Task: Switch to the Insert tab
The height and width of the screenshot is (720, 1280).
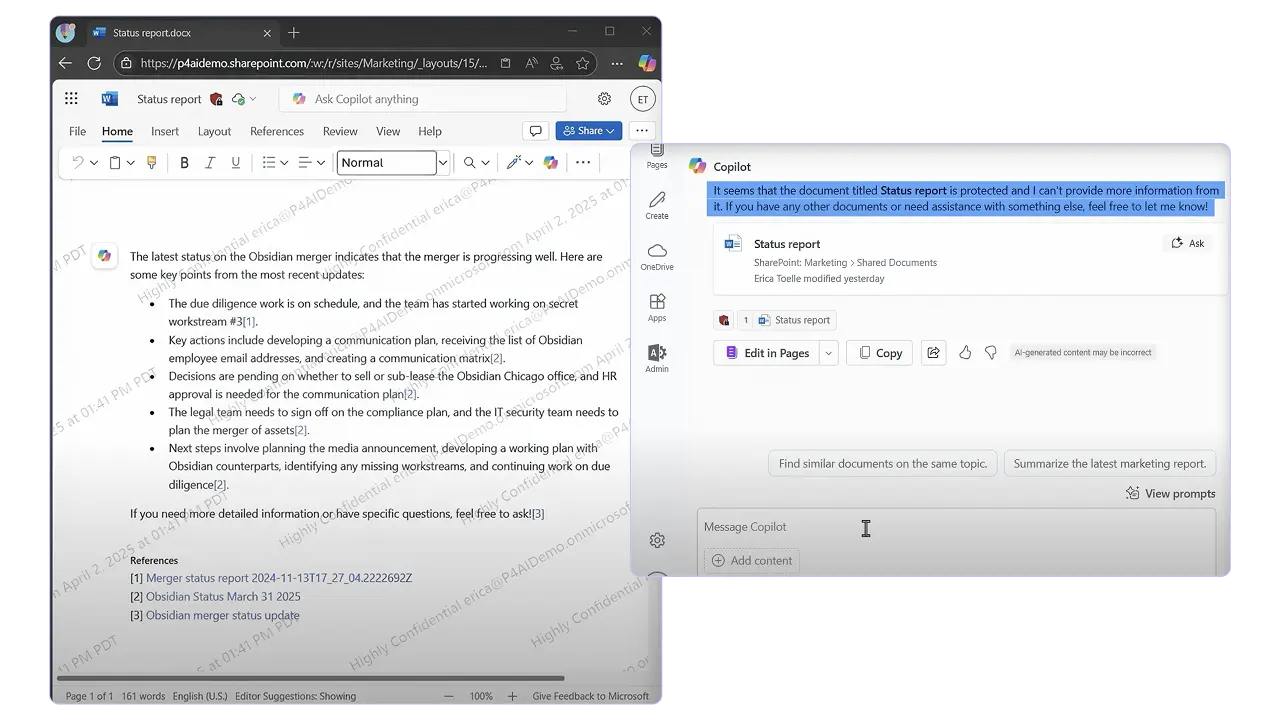Action: pos(165,131)
